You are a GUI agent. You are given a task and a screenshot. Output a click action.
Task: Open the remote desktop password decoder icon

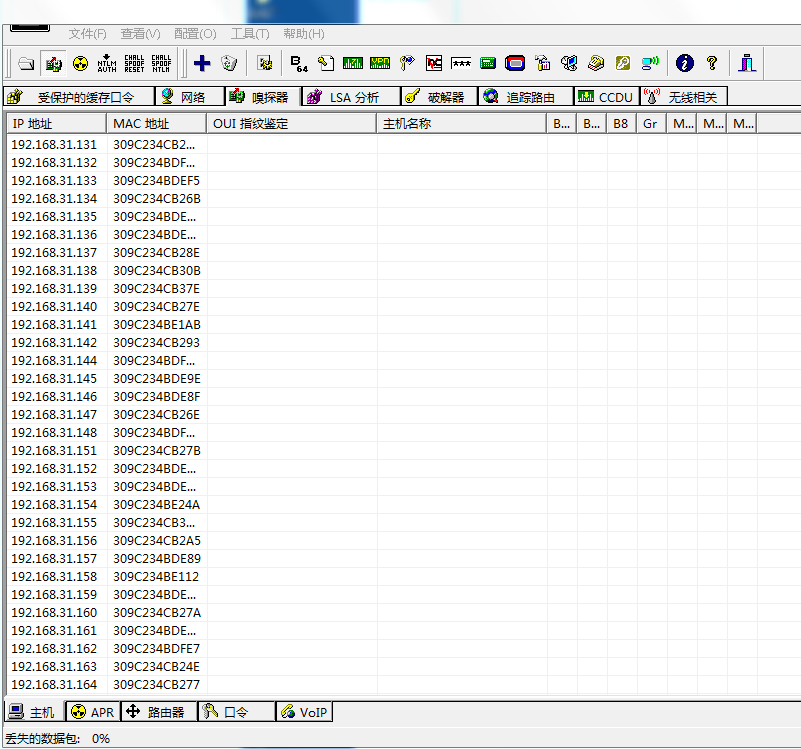tap(515, 63)
